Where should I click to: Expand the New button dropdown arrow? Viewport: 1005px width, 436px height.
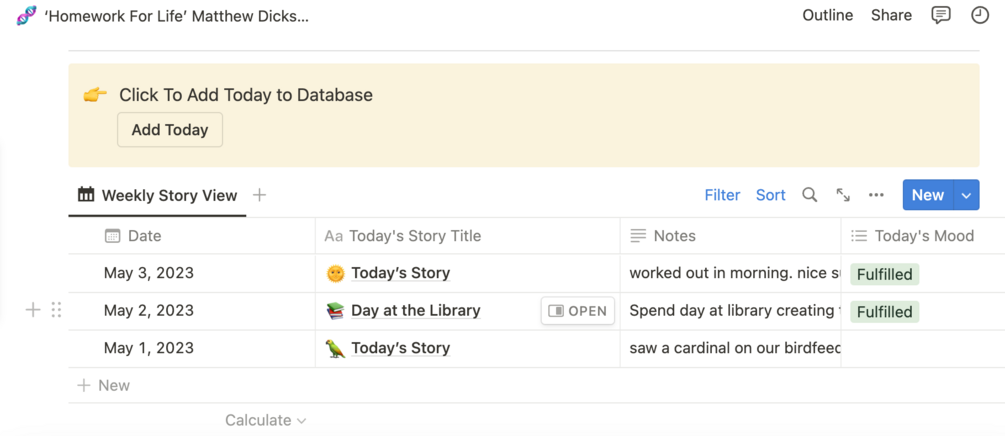pyautogui.click(x=966, y=195)
